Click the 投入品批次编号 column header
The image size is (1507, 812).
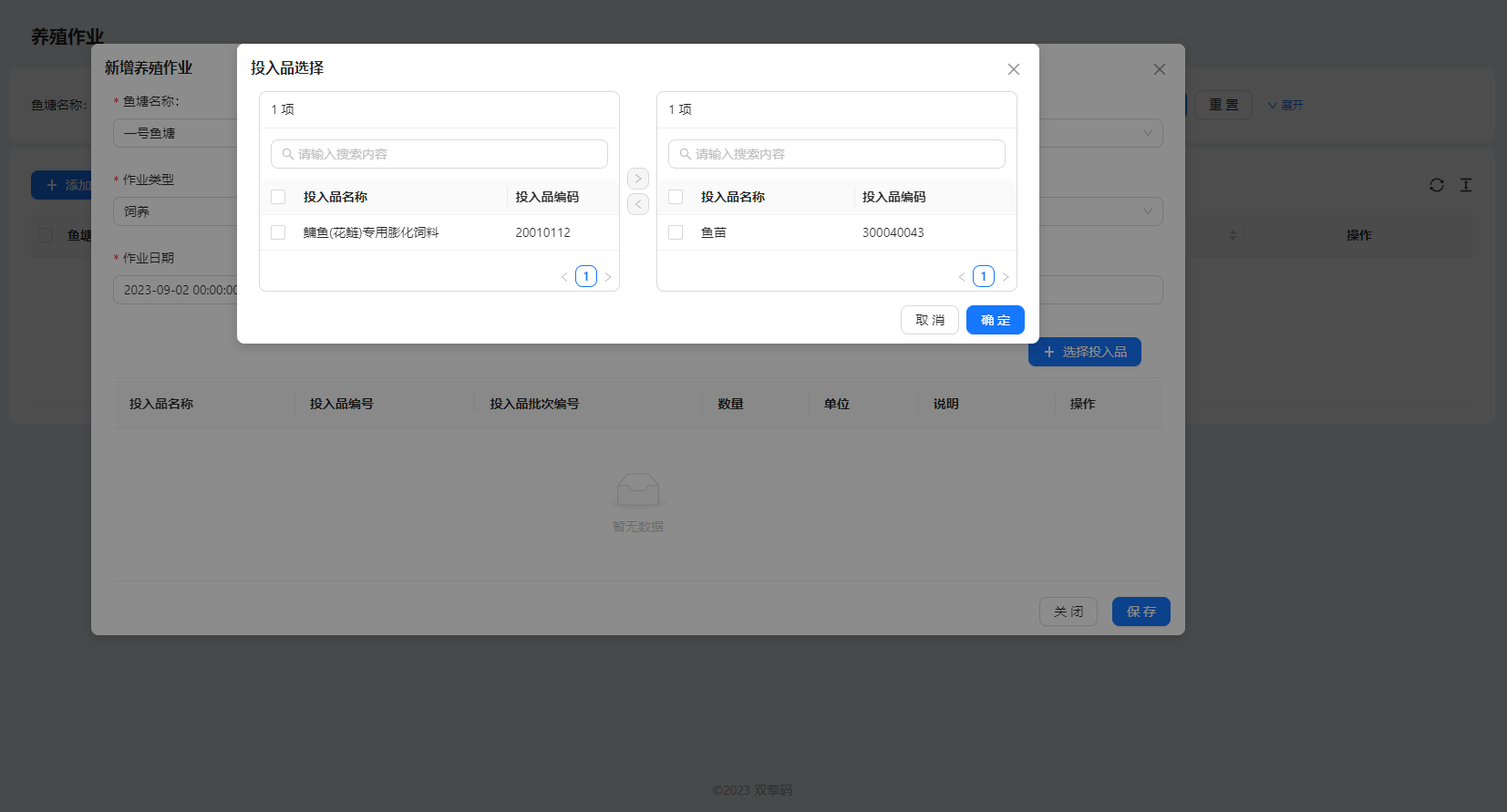tap(534, 404)
